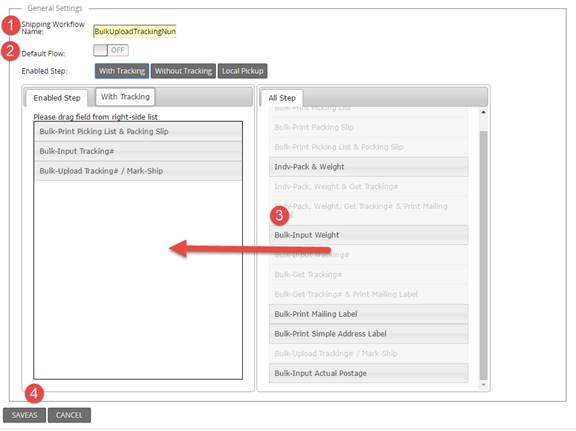
Task: Select the Local Pickup button
Action: pos(242,71)
